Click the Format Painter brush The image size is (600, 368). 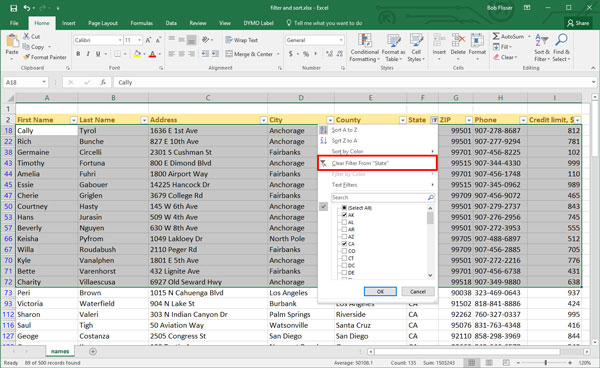click(26, 57)
